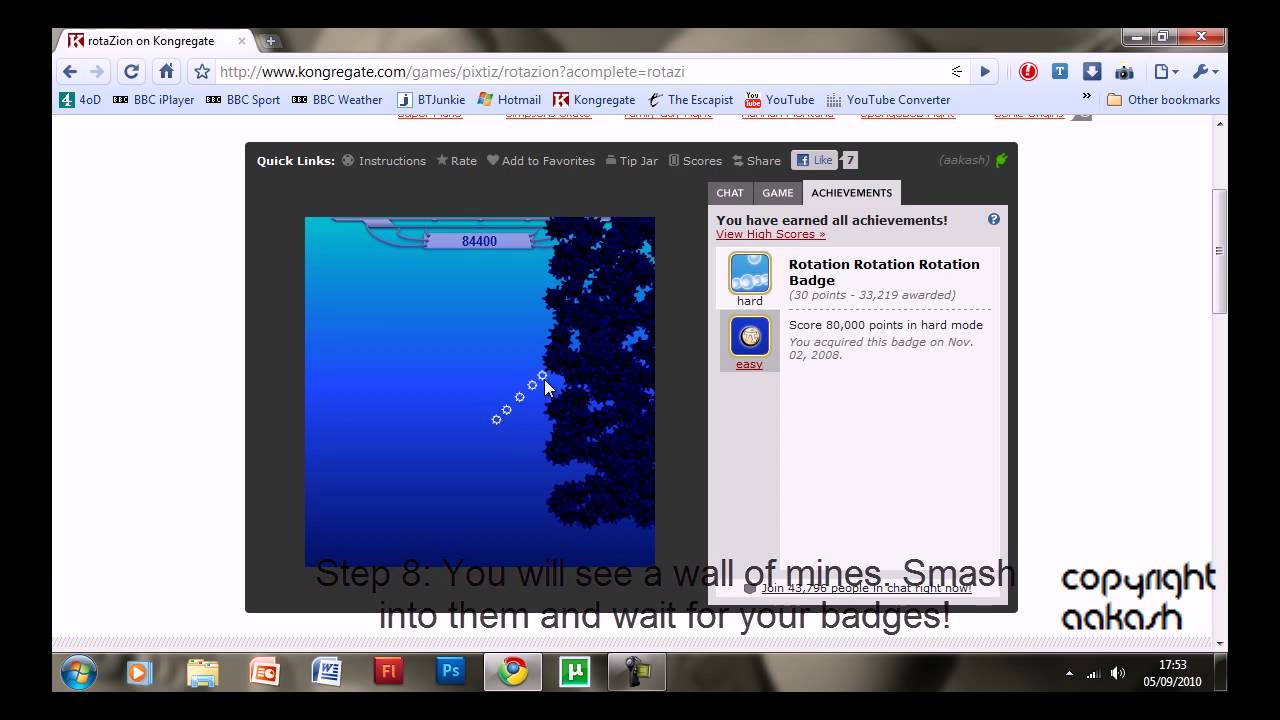
Task: Open Windows Explorer from taskbar
Action: click(x=202, y=673)
